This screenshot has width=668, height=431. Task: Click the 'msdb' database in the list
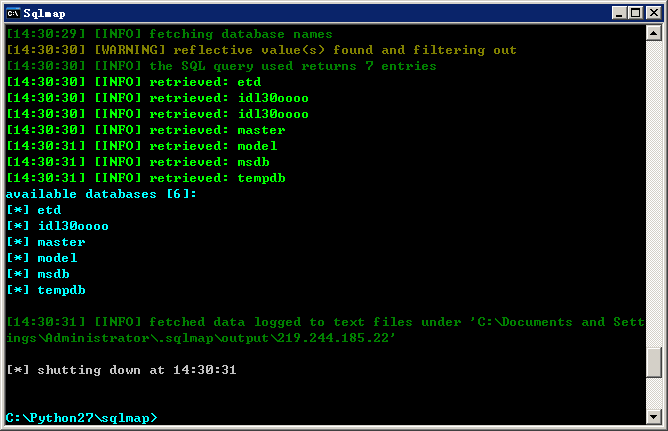54,274
